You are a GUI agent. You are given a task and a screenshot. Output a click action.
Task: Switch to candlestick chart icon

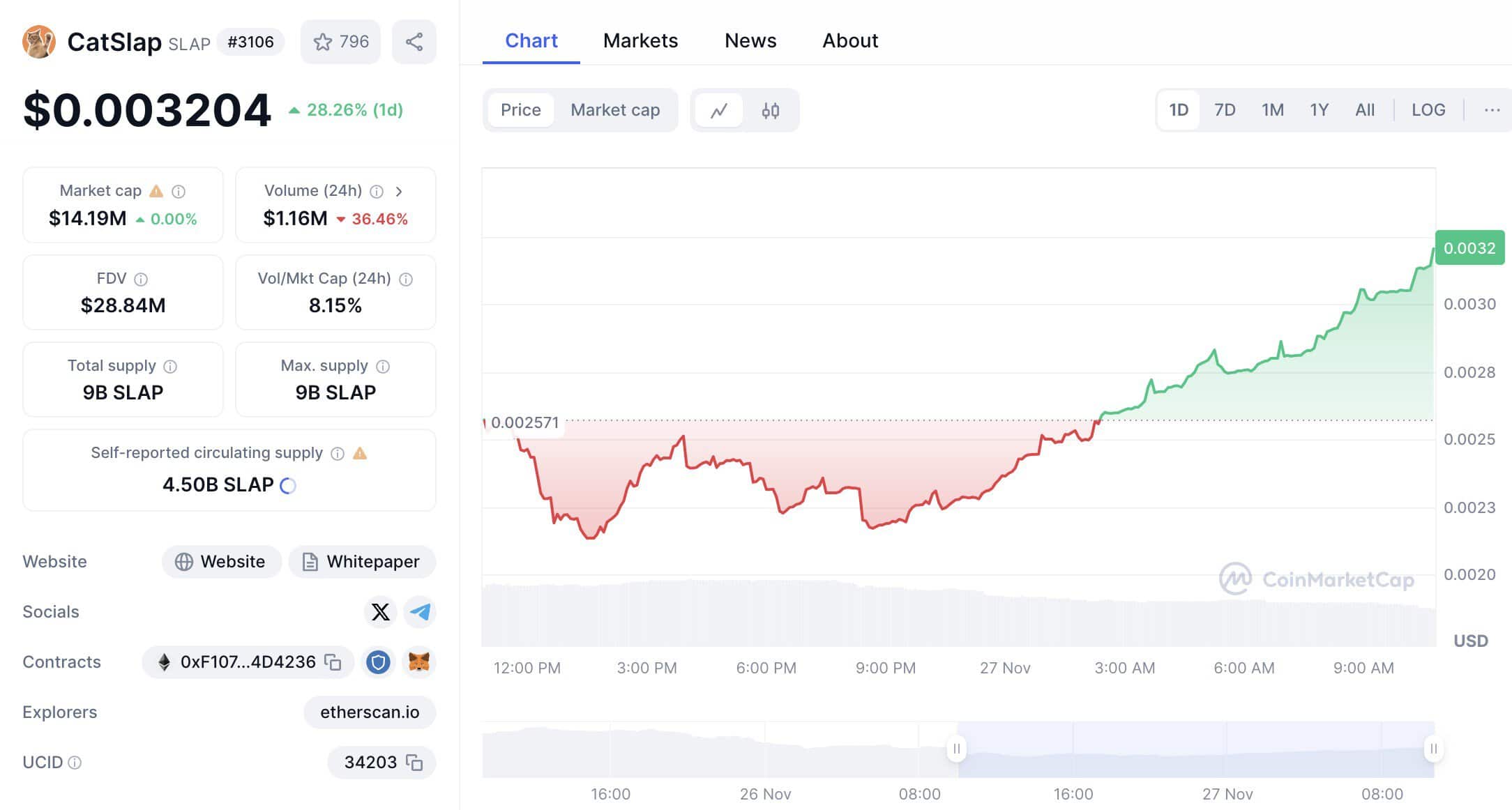[x=771, y=110]
